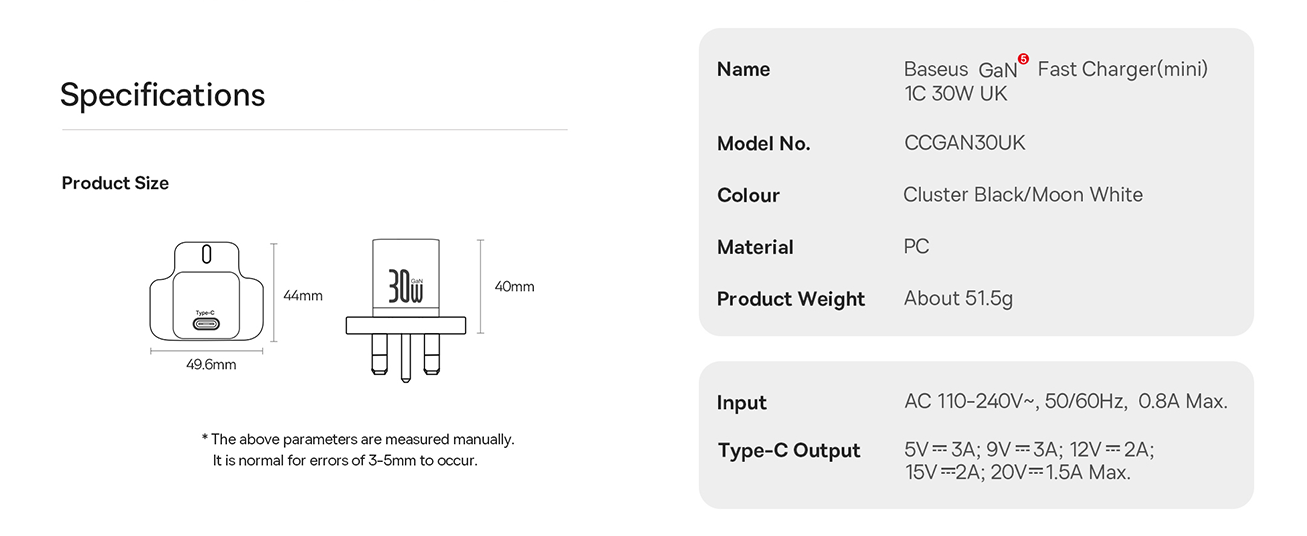Screen dimensions: 1307x536
Task: Click the red GaN 5 badge
Action: pyautogui.click(x=1022, y=59)
